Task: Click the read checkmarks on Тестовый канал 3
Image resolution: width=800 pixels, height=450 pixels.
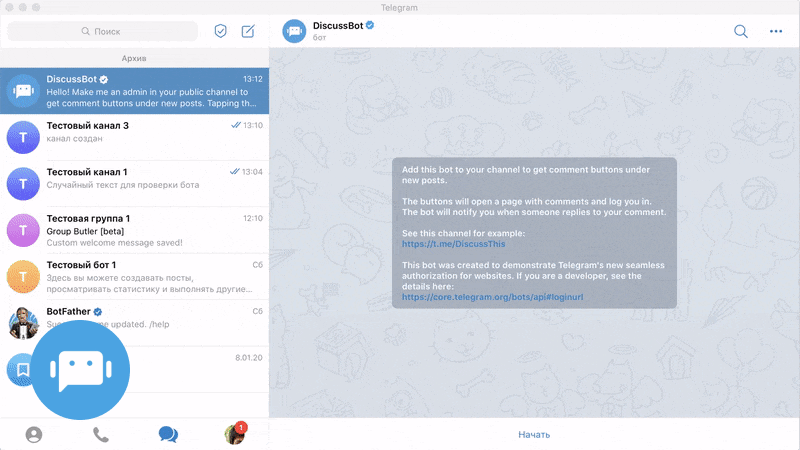Action: pos(235,125)
